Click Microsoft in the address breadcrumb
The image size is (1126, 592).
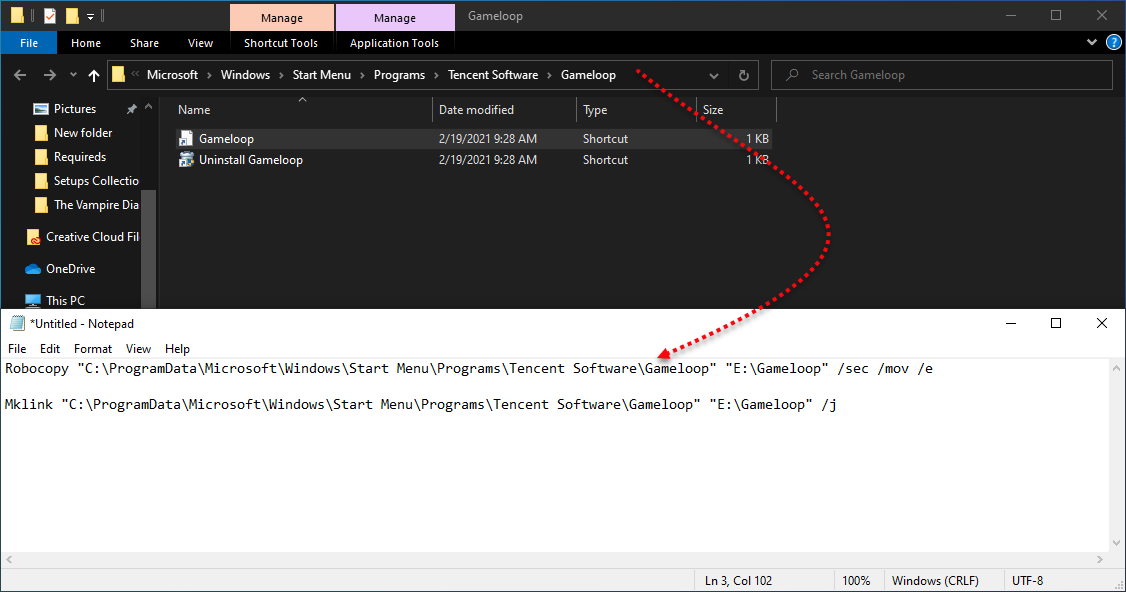coord(172,75)
